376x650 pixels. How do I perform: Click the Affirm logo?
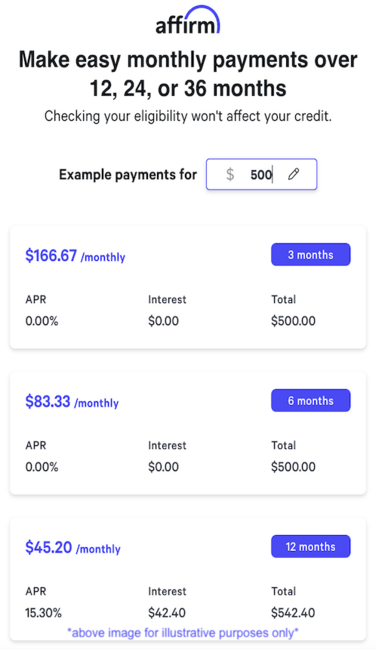tap(187, 20)
